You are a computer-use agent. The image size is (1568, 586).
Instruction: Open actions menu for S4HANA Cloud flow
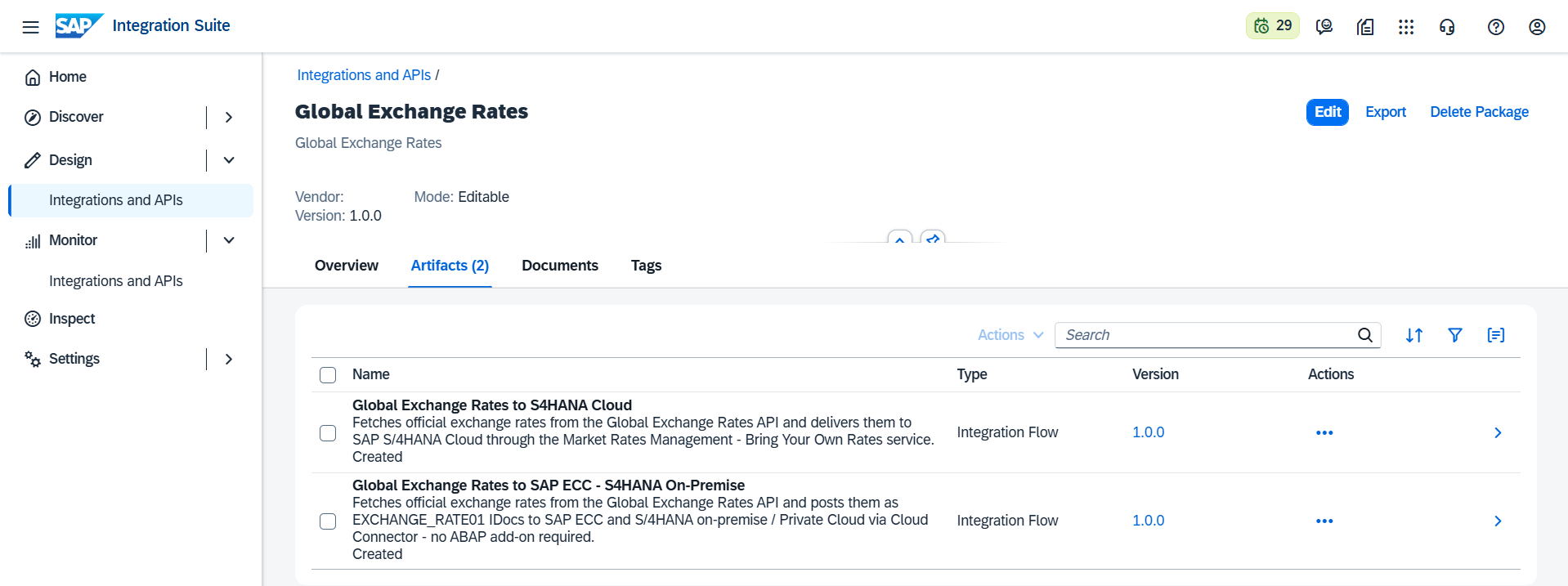point(1324,432)
